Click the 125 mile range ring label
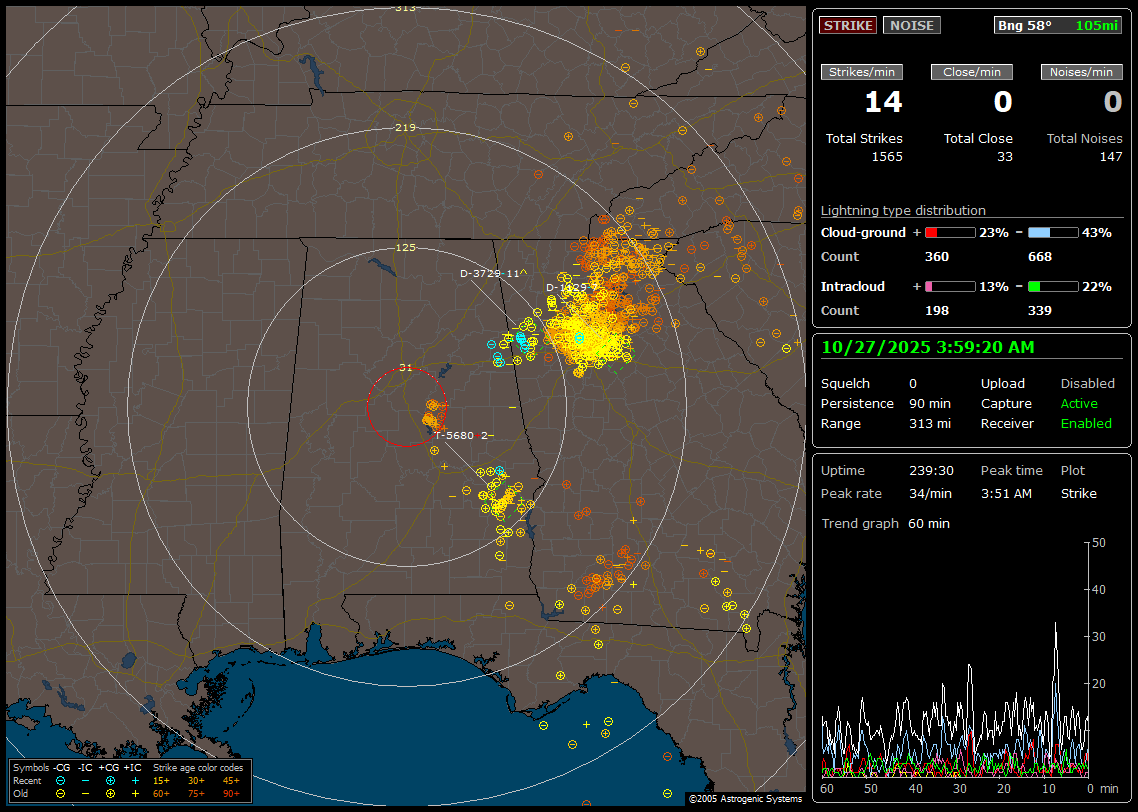 click(x=405, y=247)
